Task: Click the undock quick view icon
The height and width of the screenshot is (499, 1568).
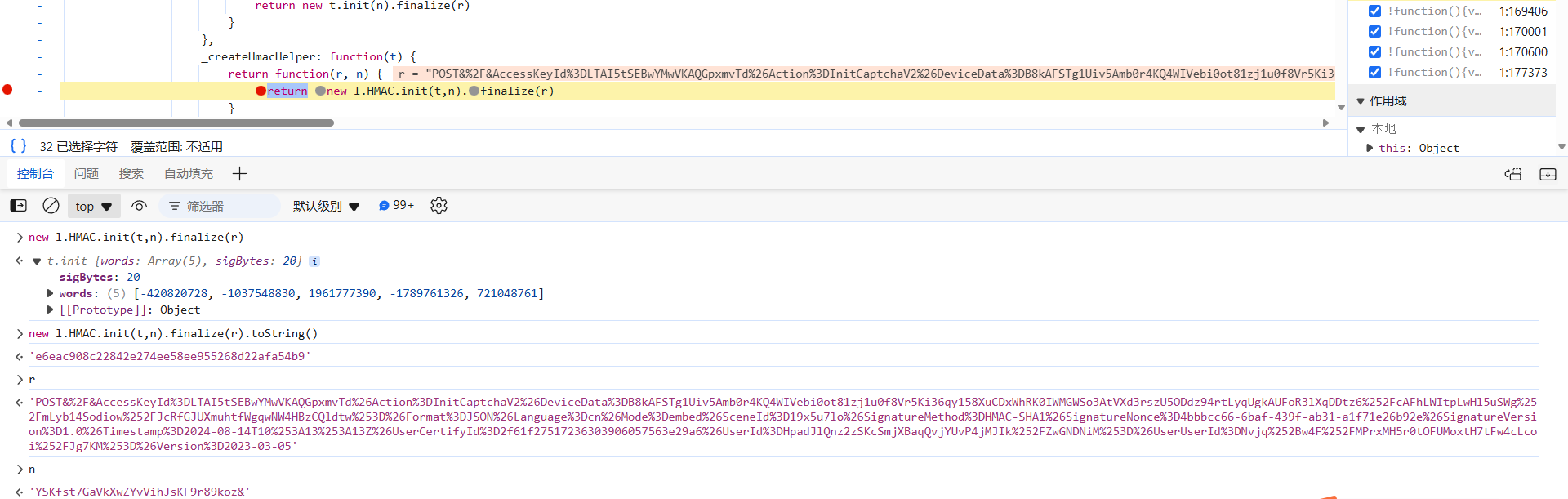Action: tap(1513, 174)
